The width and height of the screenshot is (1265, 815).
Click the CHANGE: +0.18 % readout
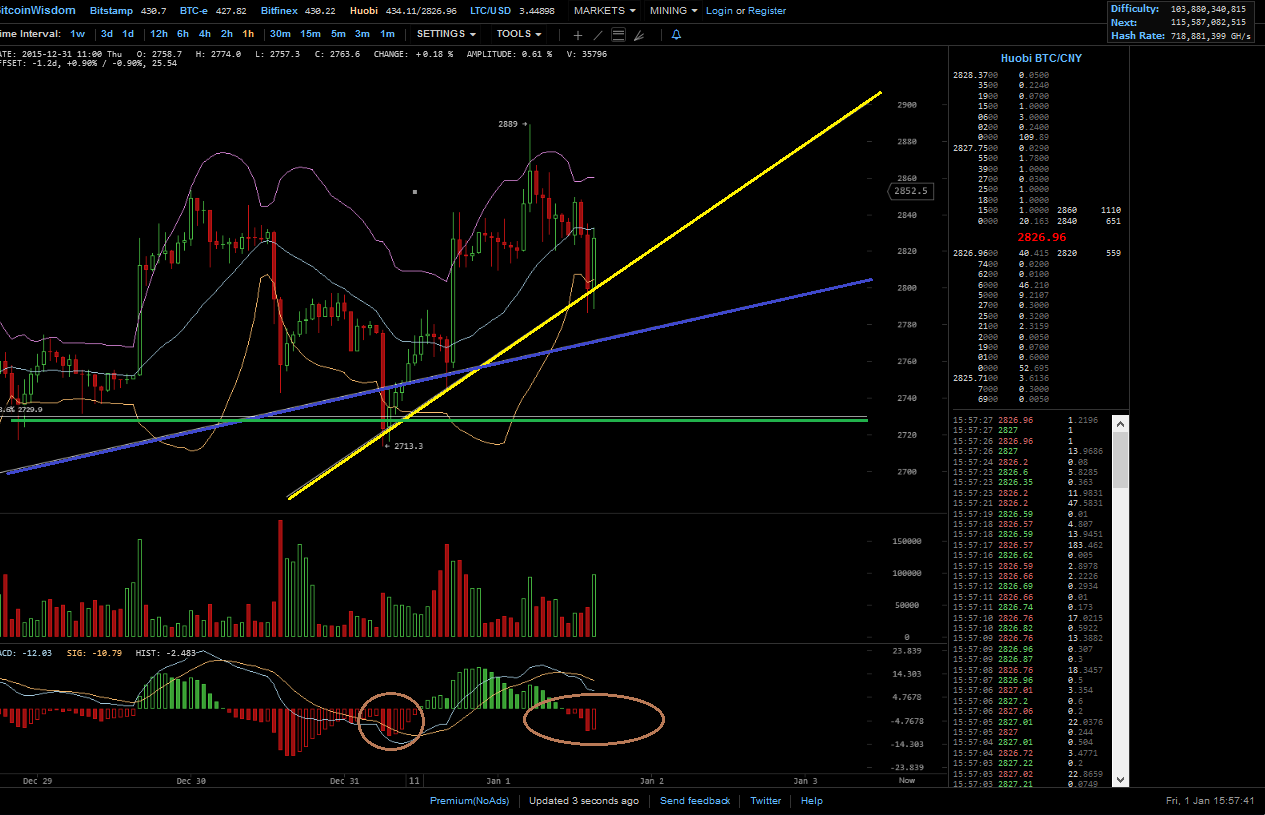(x=413, y=54)
